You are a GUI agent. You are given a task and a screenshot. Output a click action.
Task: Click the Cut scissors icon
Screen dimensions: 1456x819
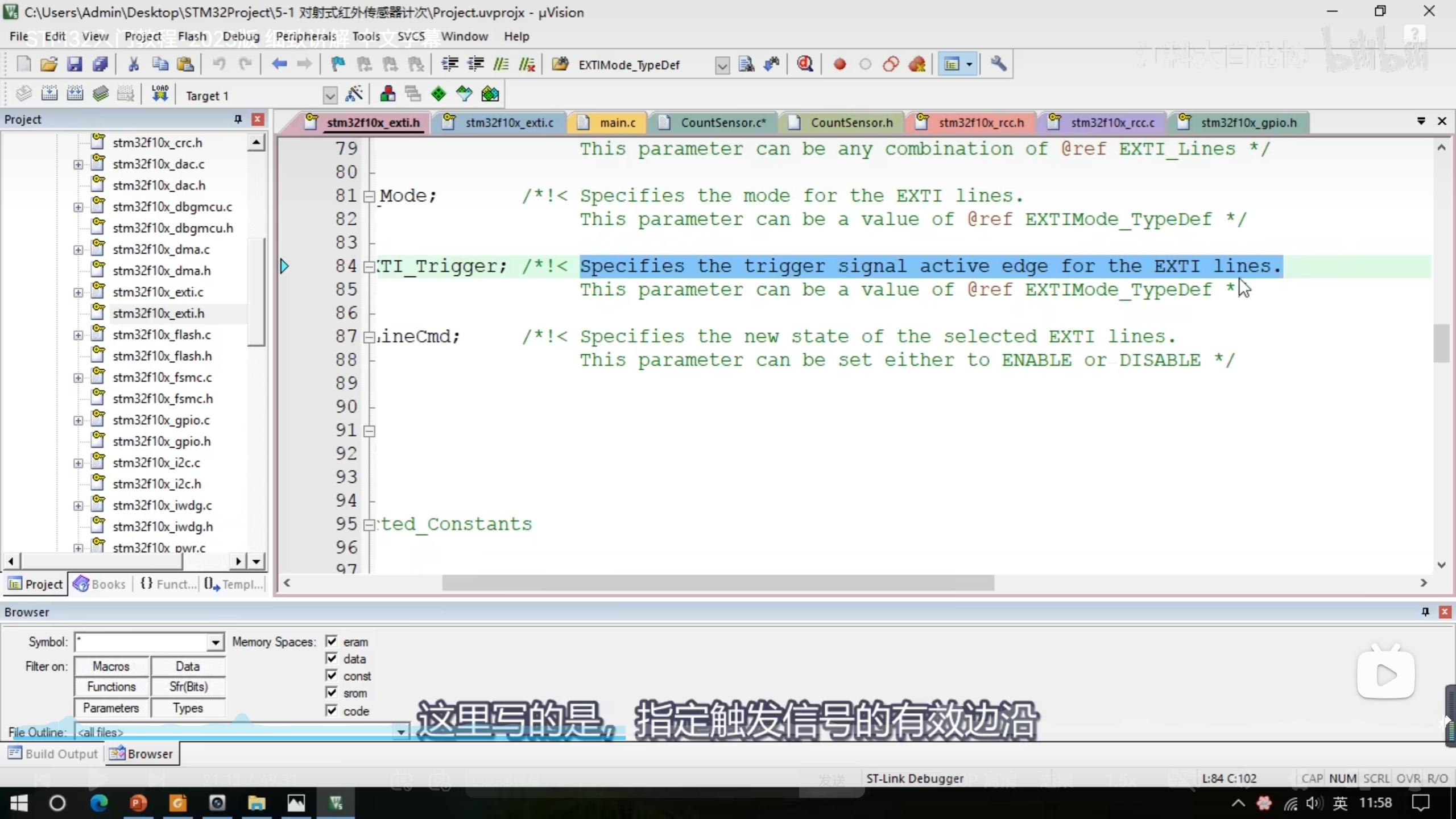pos(134,64)
